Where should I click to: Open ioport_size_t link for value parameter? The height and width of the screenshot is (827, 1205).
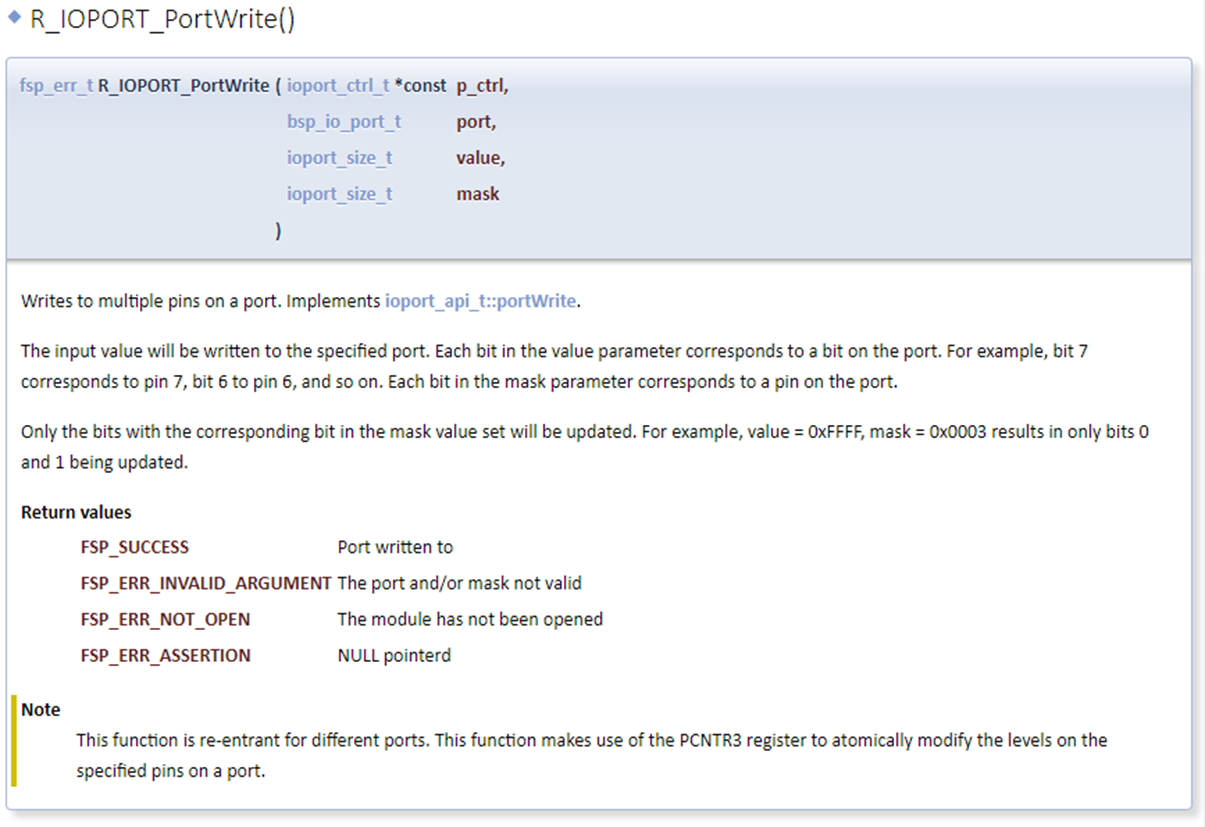tap(339, 158)
